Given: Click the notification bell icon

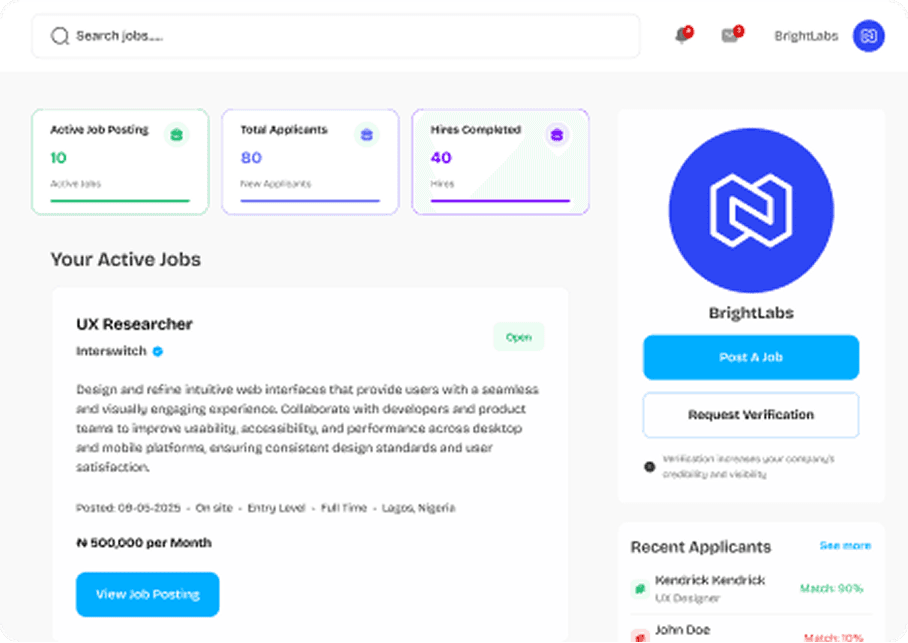Looking at the screenshot, I should pyautogui.click(x=683, y=36).
